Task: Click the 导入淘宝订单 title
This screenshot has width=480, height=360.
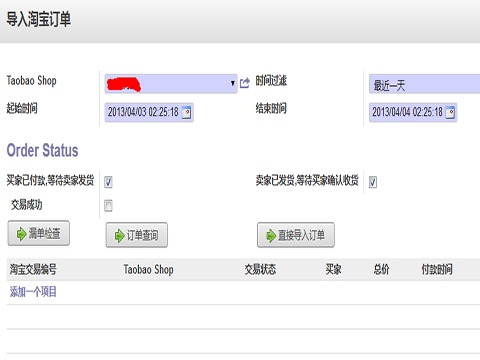Action: click(x=39, y=19)
